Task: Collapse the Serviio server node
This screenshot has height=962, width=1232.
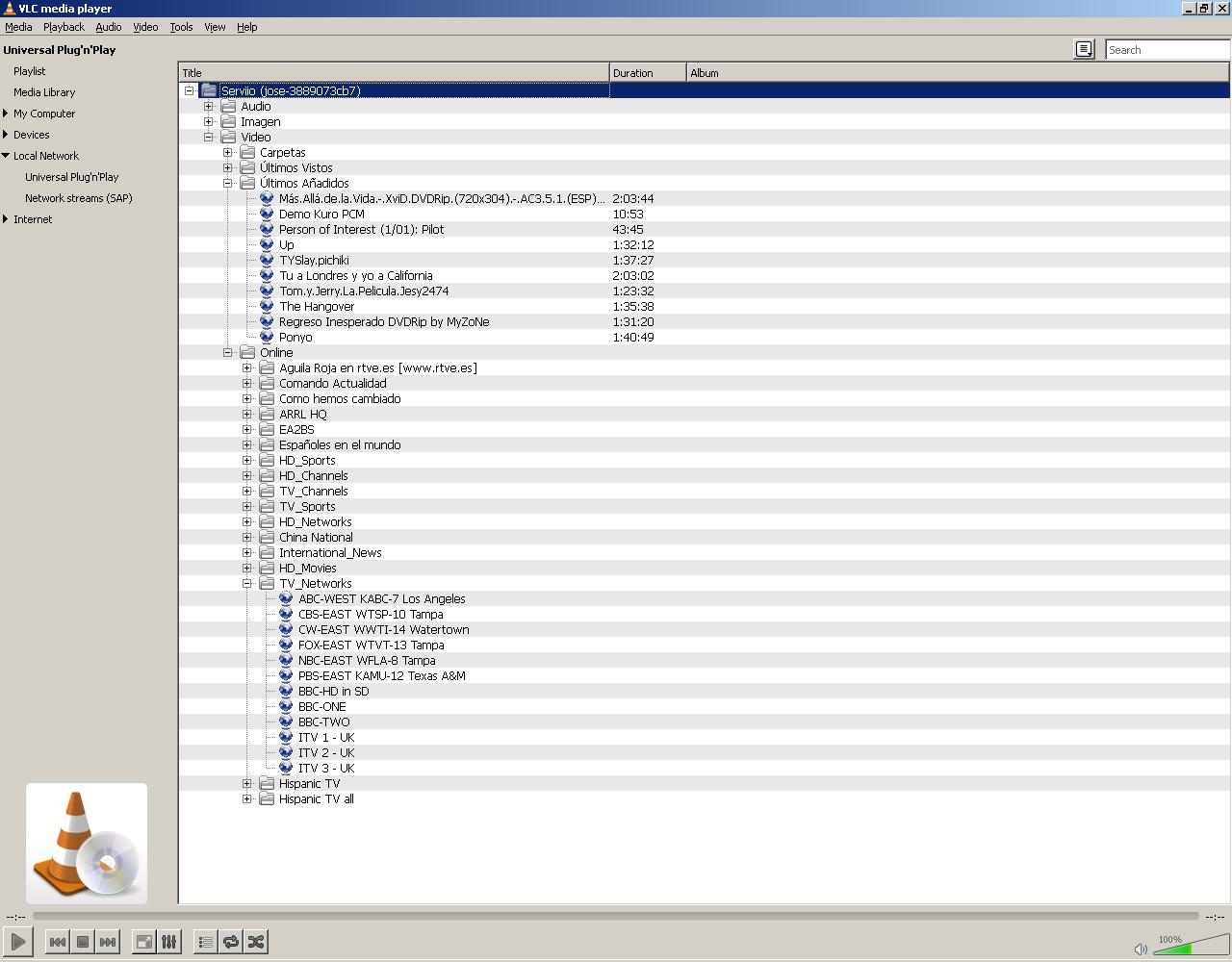Action: (x=190, y=90)
